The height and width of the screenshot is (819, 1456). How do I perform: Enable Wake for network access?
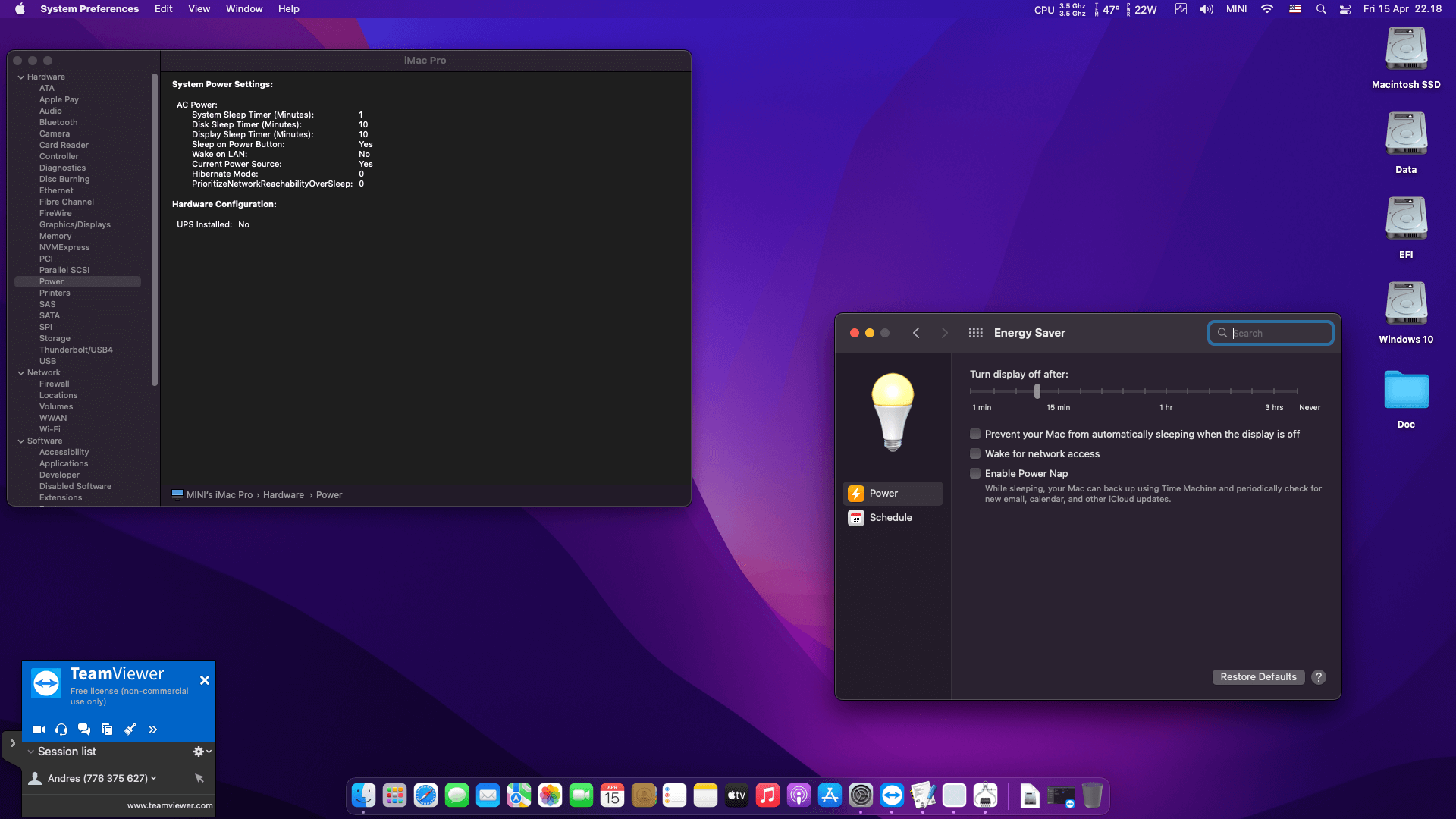coord(975,453)
